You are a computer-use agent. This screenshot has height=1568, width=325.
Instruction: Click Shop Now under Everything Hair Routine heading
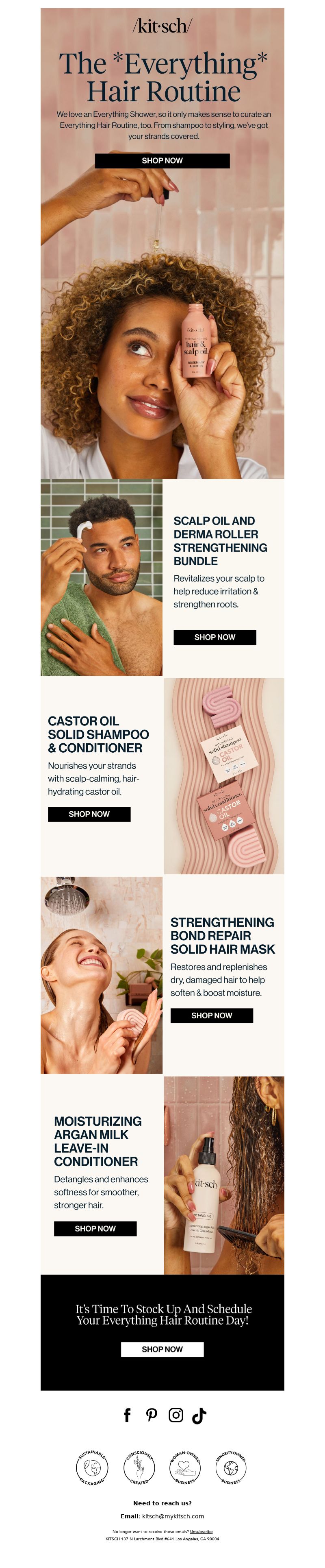[x=162, y=161]
